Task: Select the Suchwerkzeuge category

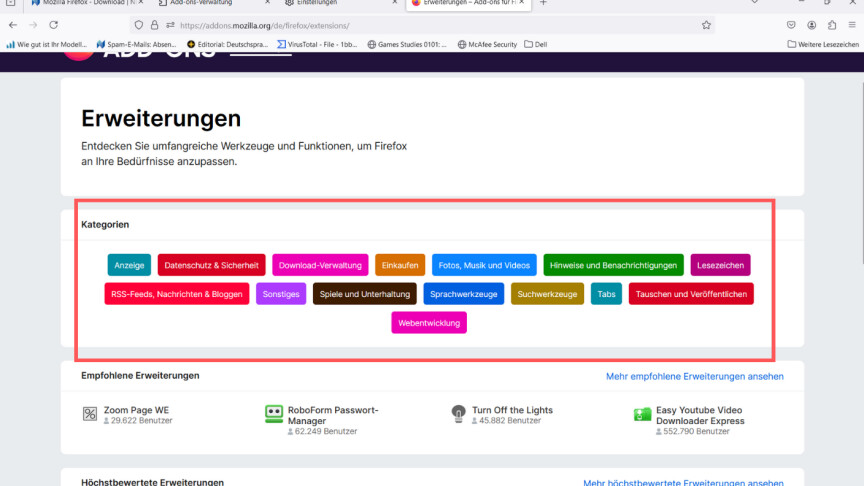Action: tap(547, 294)
